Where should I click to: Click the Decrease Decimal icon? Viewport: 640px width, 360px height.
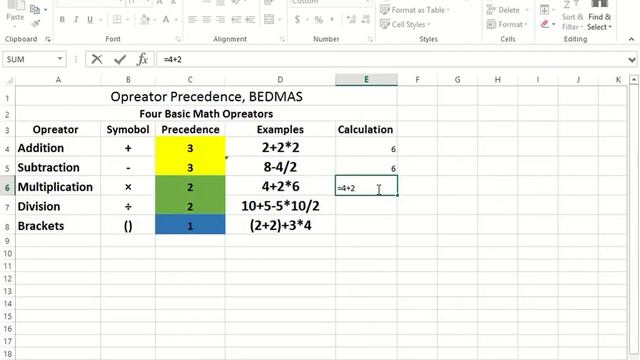pyautogui.click(x=366, y=20)
